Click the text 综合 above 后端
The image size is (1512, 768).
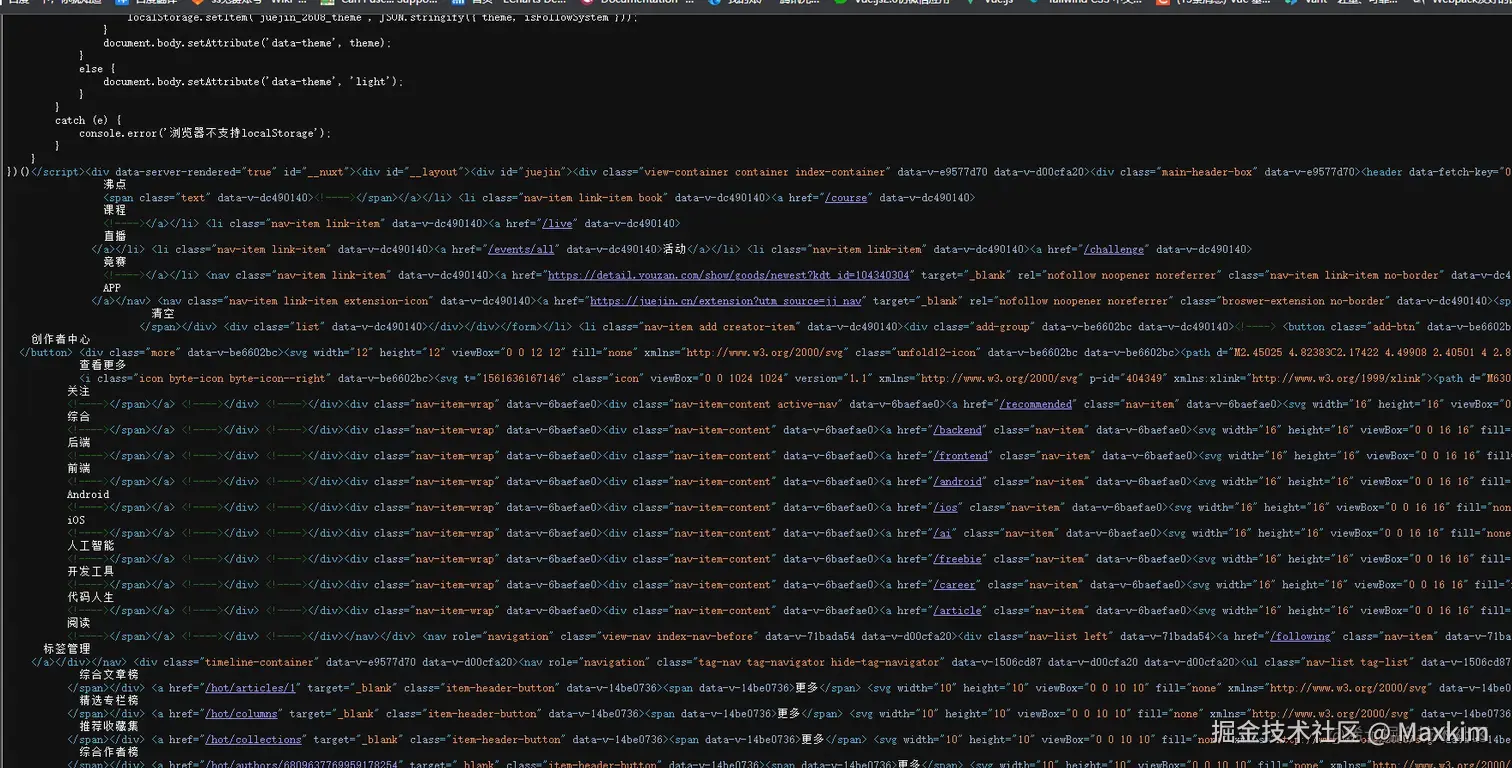coord(79,418)
